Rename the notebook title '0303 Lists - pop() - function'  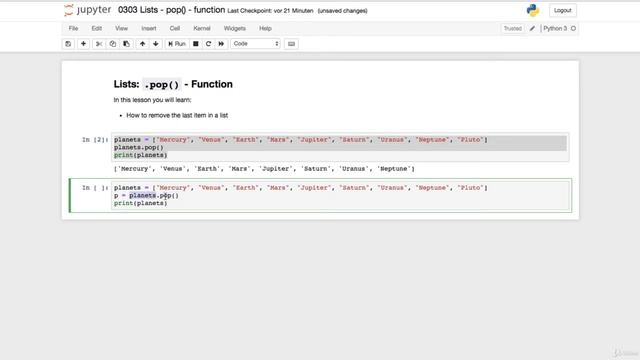[171, 10]
